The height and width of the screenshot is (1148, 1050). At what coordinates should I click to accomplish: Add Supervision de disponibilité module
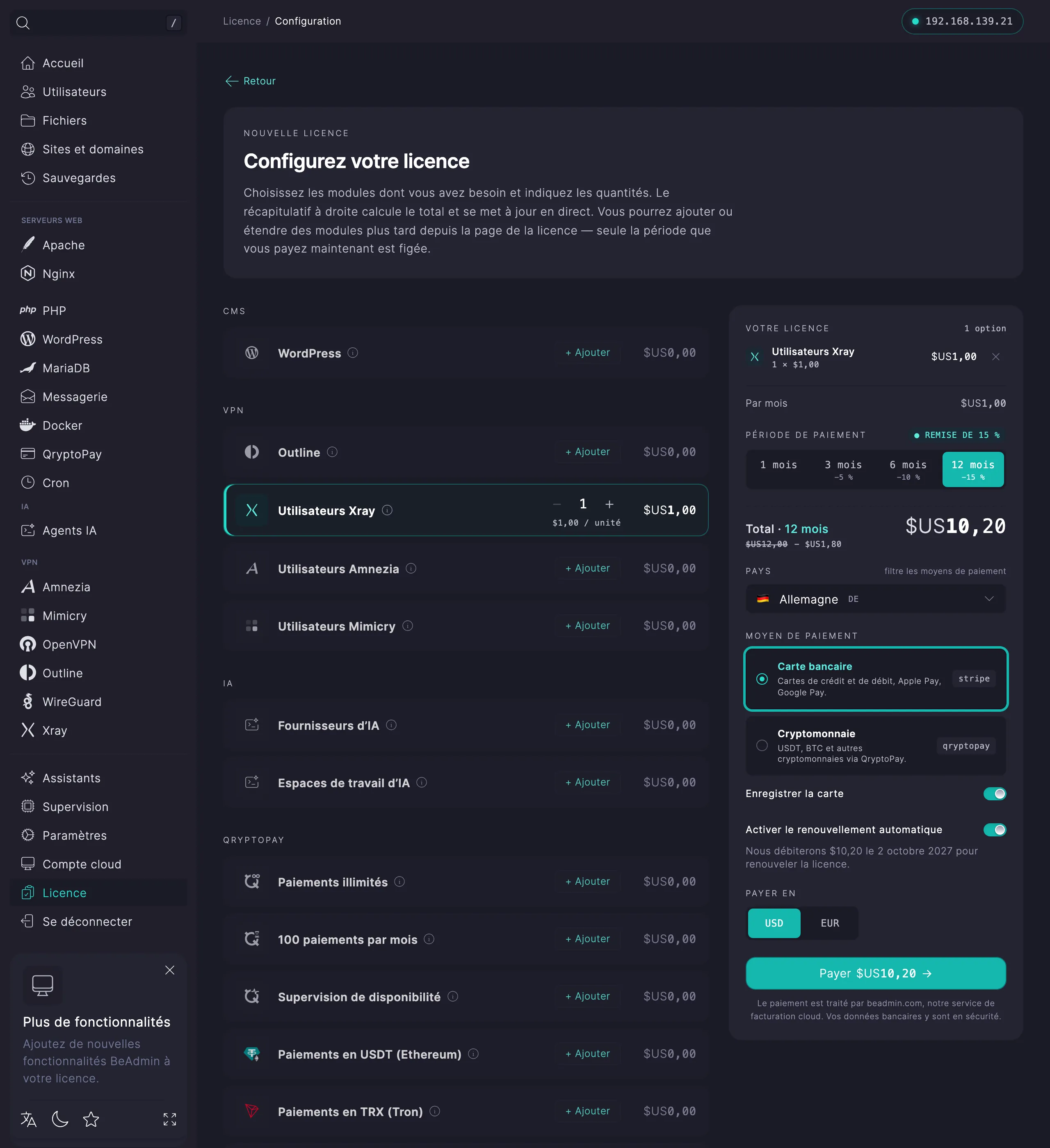(x=587, y=996)
